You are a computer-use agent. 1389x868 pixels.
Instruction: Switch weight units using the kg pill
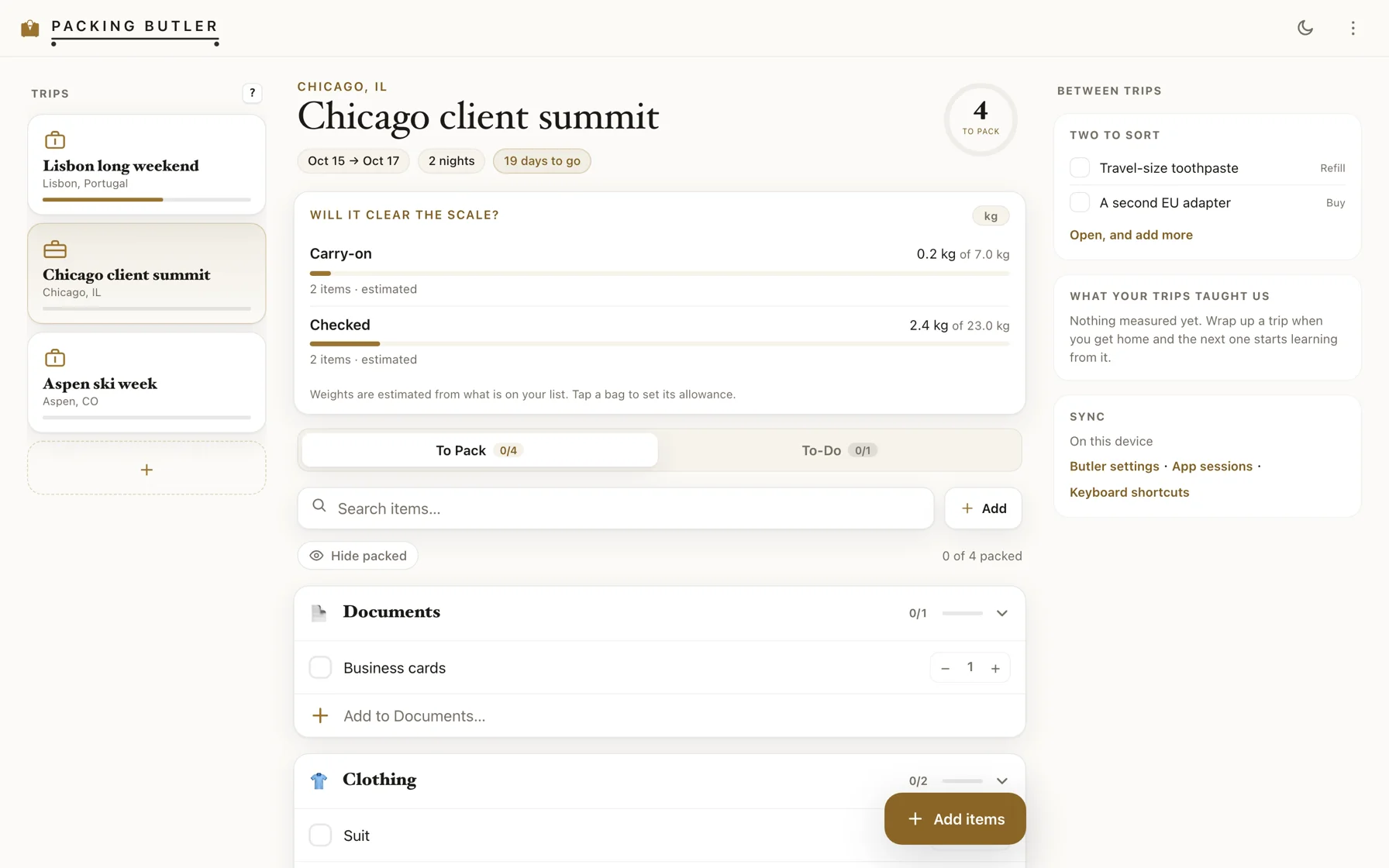click(x=991, y=216)
